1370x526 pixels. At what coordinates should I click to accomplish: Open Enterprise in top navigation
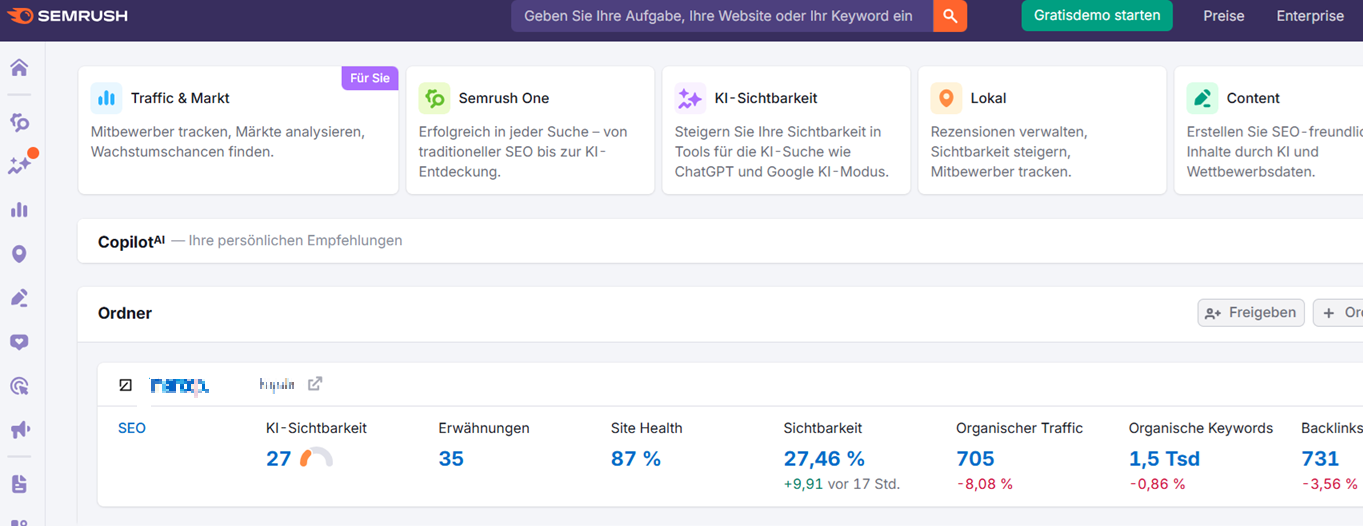tap(1310, 16)
